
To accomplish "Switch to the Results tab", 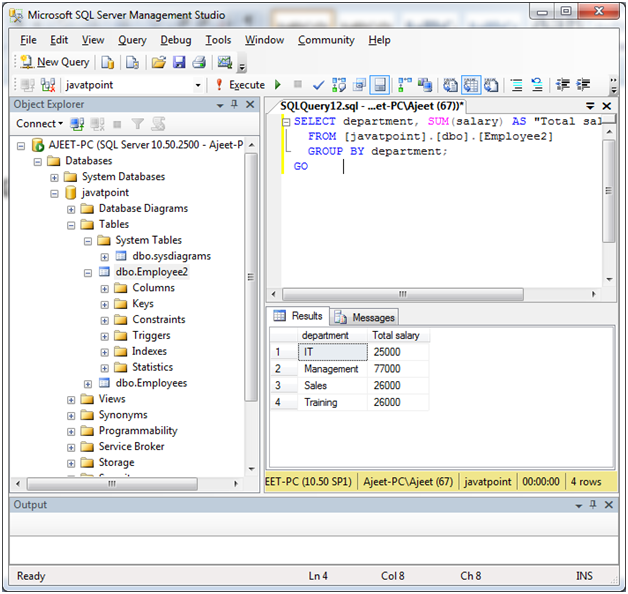I will 298,316.
